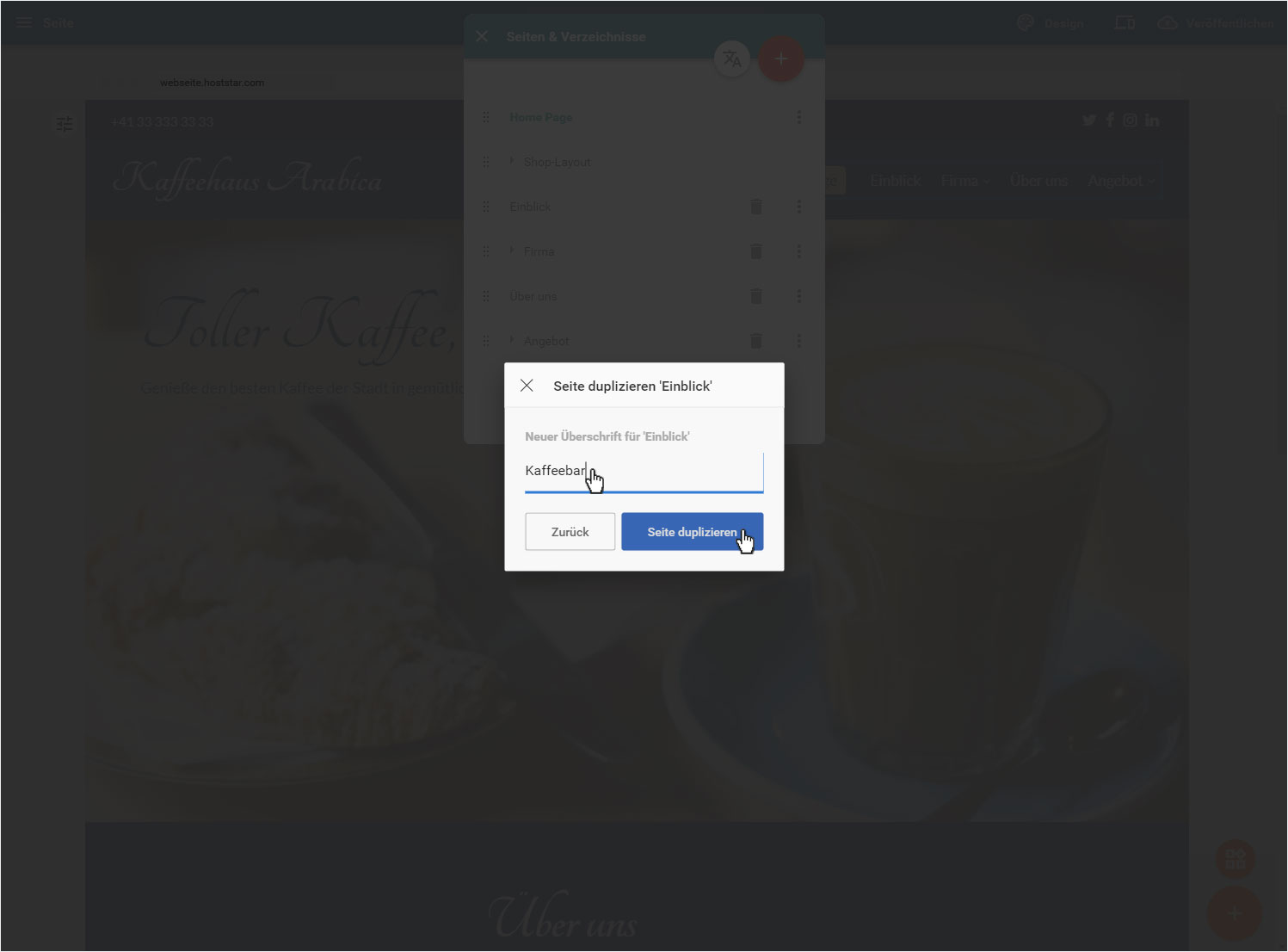Open the page settings sliders icon
This screenshot has height=952, width=1288.
pyautogui.click(x=65, y=124)
